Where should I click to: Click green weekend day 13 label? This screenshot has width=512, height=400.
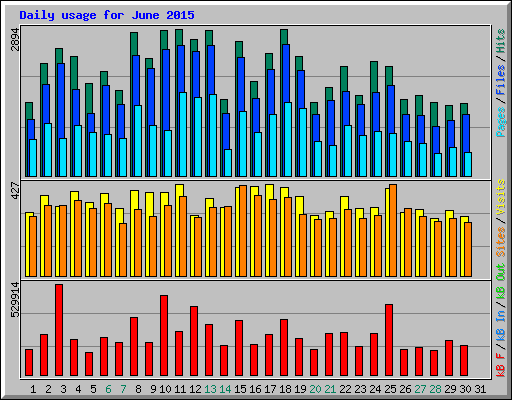(210, 389)
